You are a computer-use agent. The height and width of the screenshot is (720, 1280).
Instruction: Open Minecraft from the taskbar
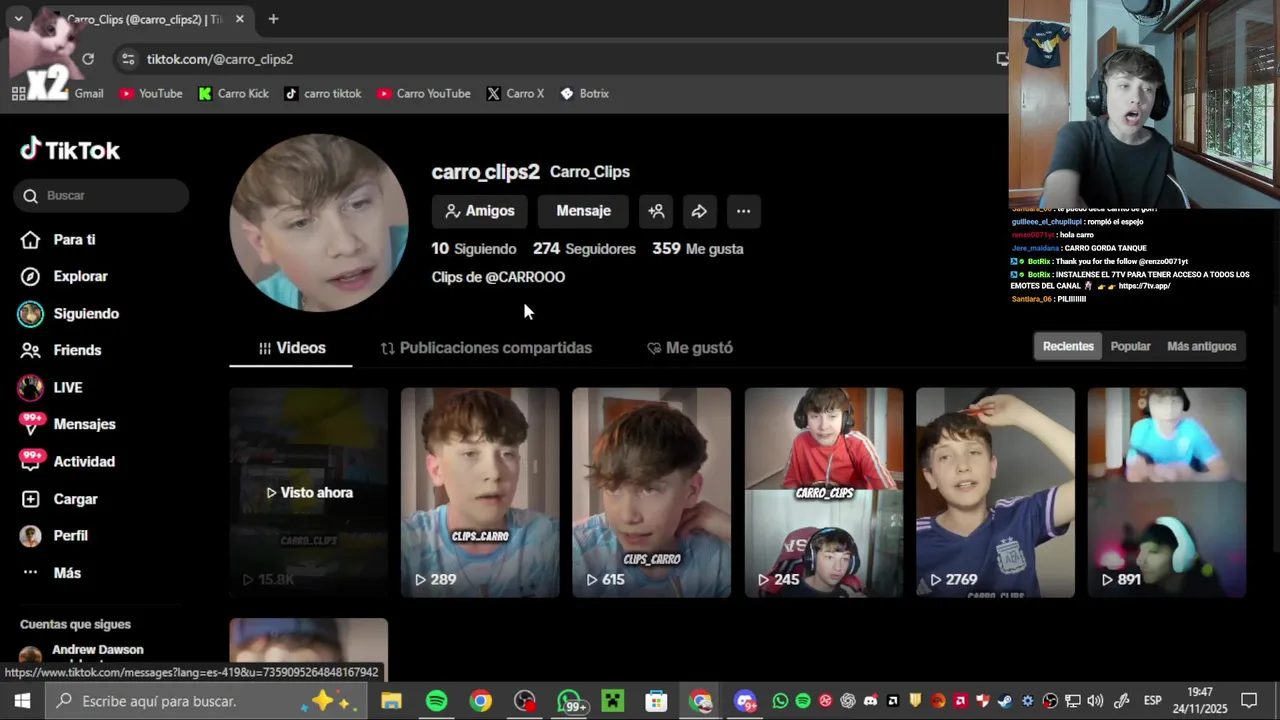(x=612, y=701)
